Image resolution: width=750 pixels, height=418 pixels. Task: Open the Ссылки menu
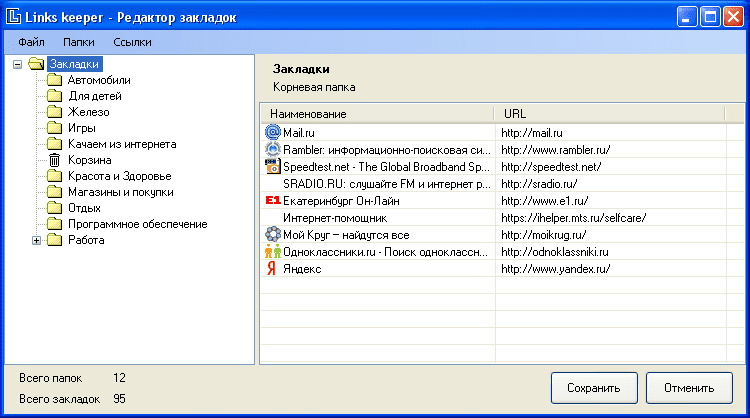pyautogui.click(x=132, y=42)
